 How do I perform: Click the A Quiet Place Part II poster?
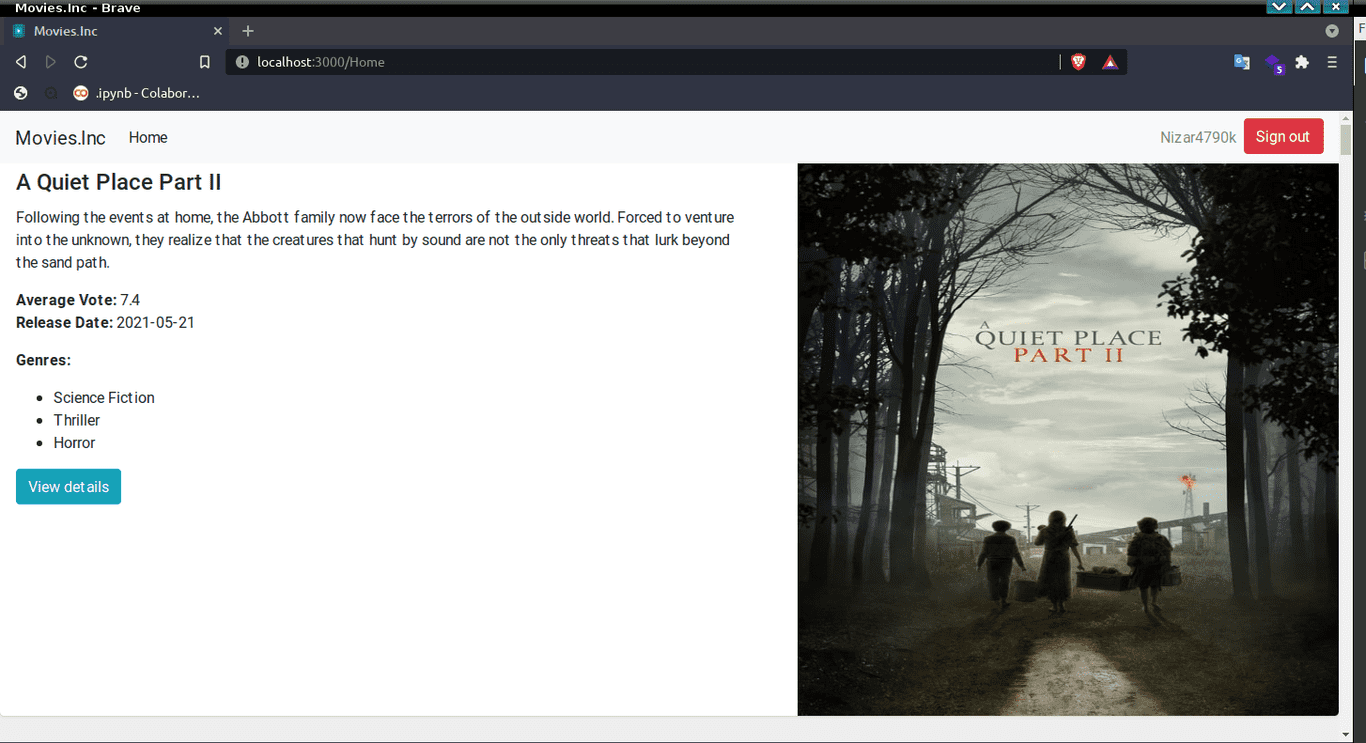pos(1067,440)
